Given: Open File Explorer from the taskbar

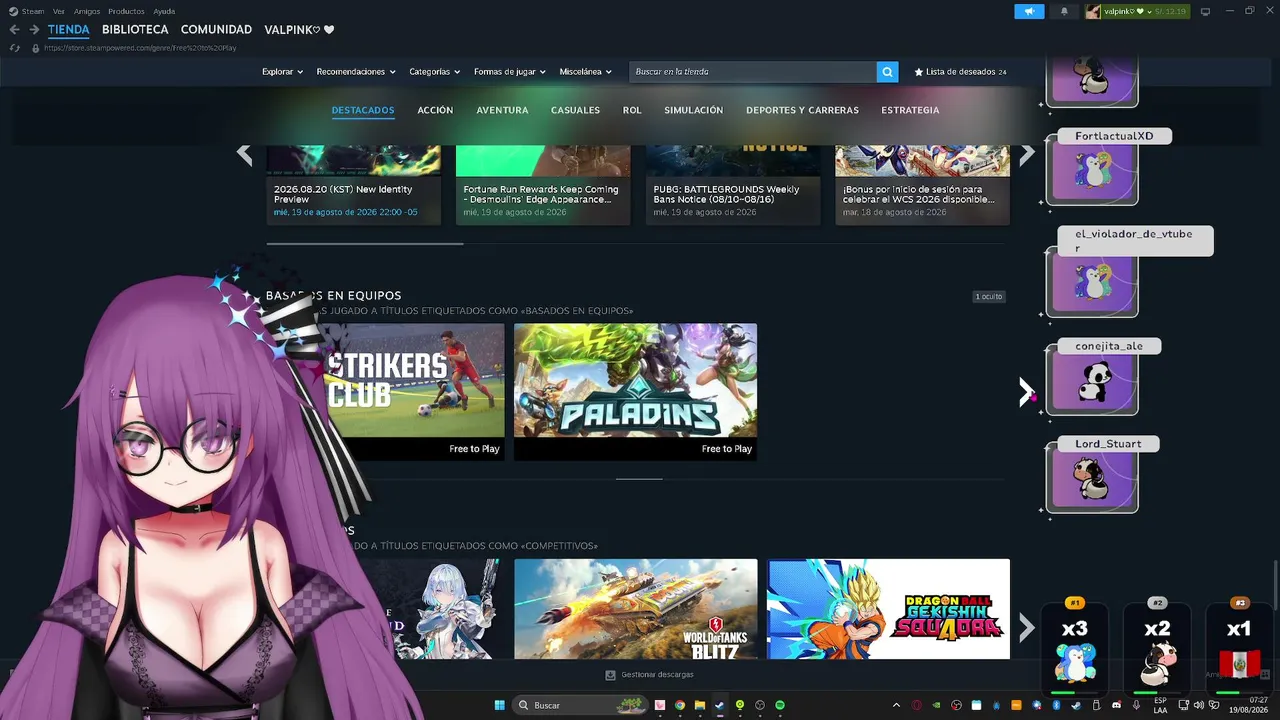Looking at the screenshot, I should pos(700,705).
